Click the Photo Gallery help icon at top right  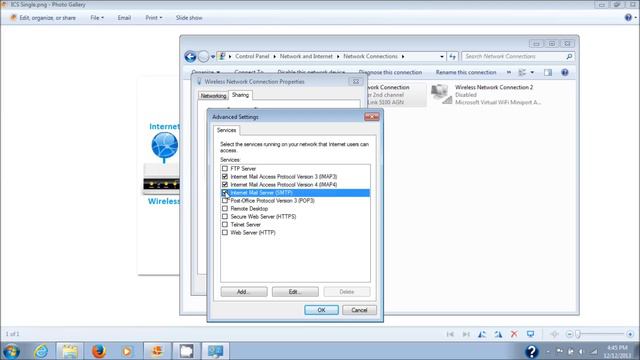click(628, 18)
